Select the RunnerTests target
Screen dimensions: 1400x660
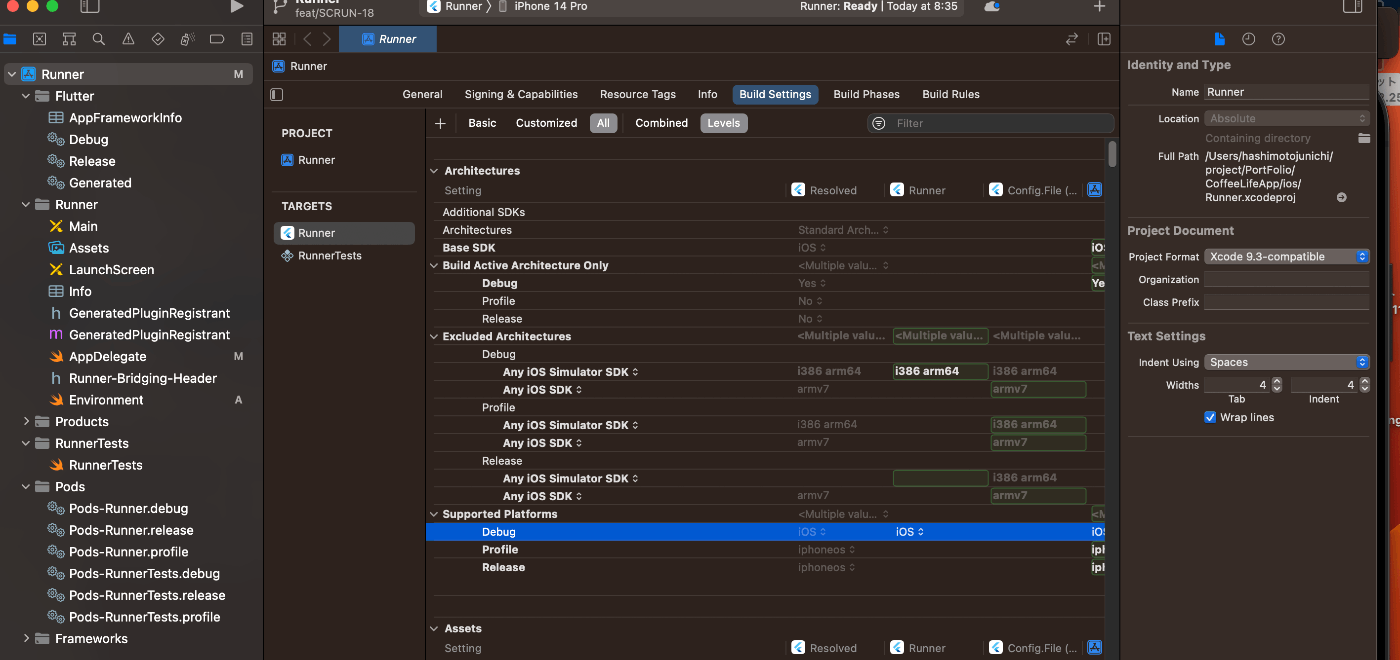pyautogui.click(x=344, y=255)
